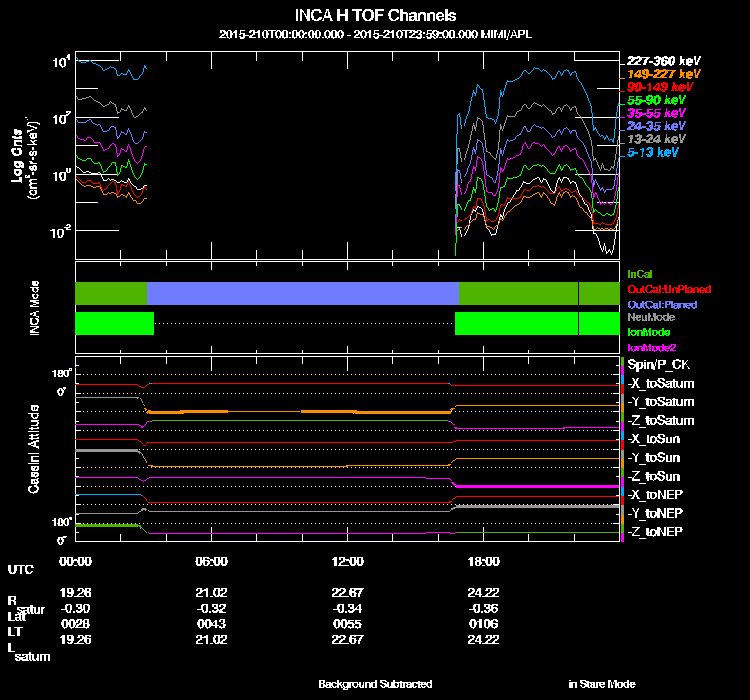Viewport: 750px width, 700px height.
Task: Select the -X_toSaturn attitude label
Action: click(661, 384)
